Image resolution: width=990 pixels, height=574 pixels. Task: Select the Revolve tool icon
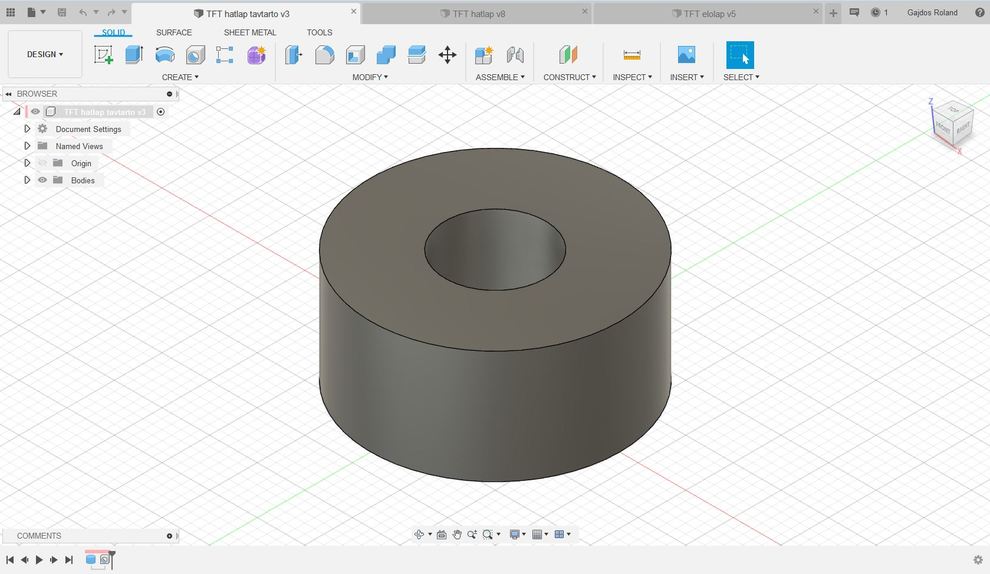pyautogui.click(x=164, y=55)
